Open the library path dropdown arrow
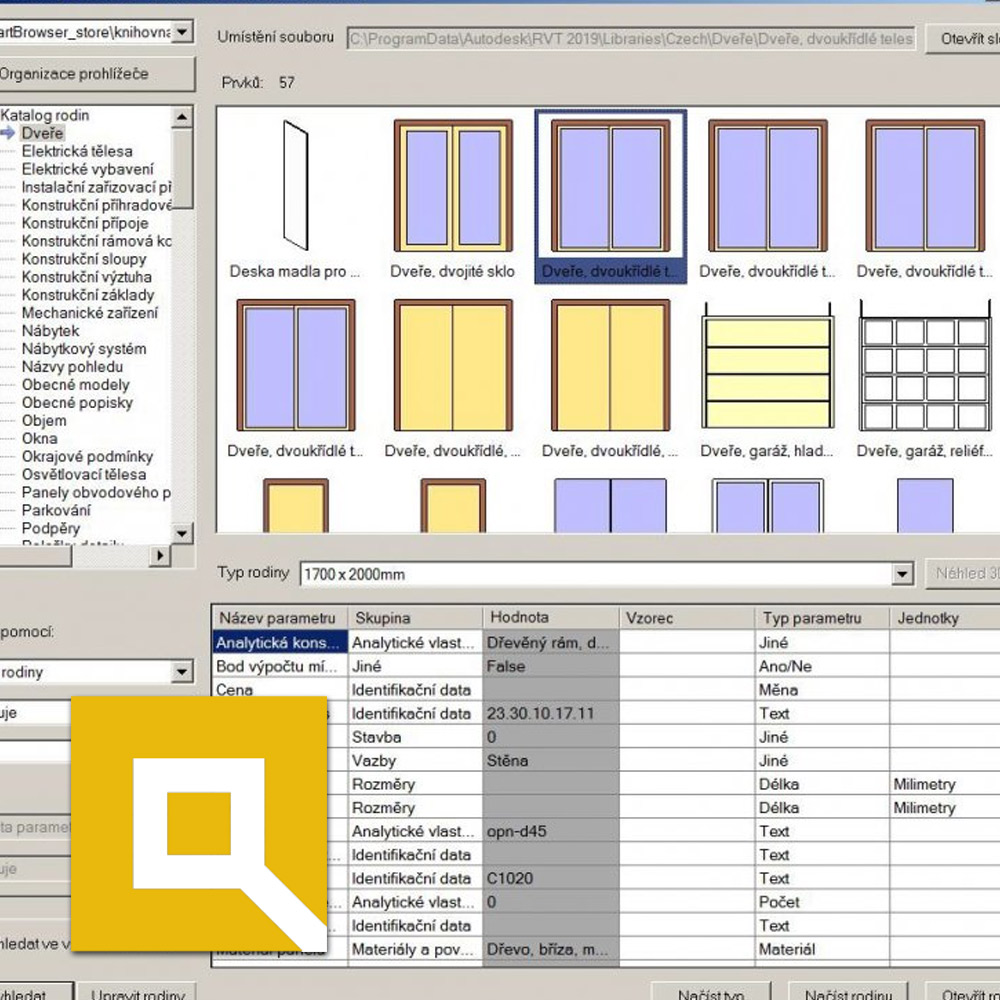Image resolution: width=1000 pixels, height=1000 pixels. pos(182,31)
